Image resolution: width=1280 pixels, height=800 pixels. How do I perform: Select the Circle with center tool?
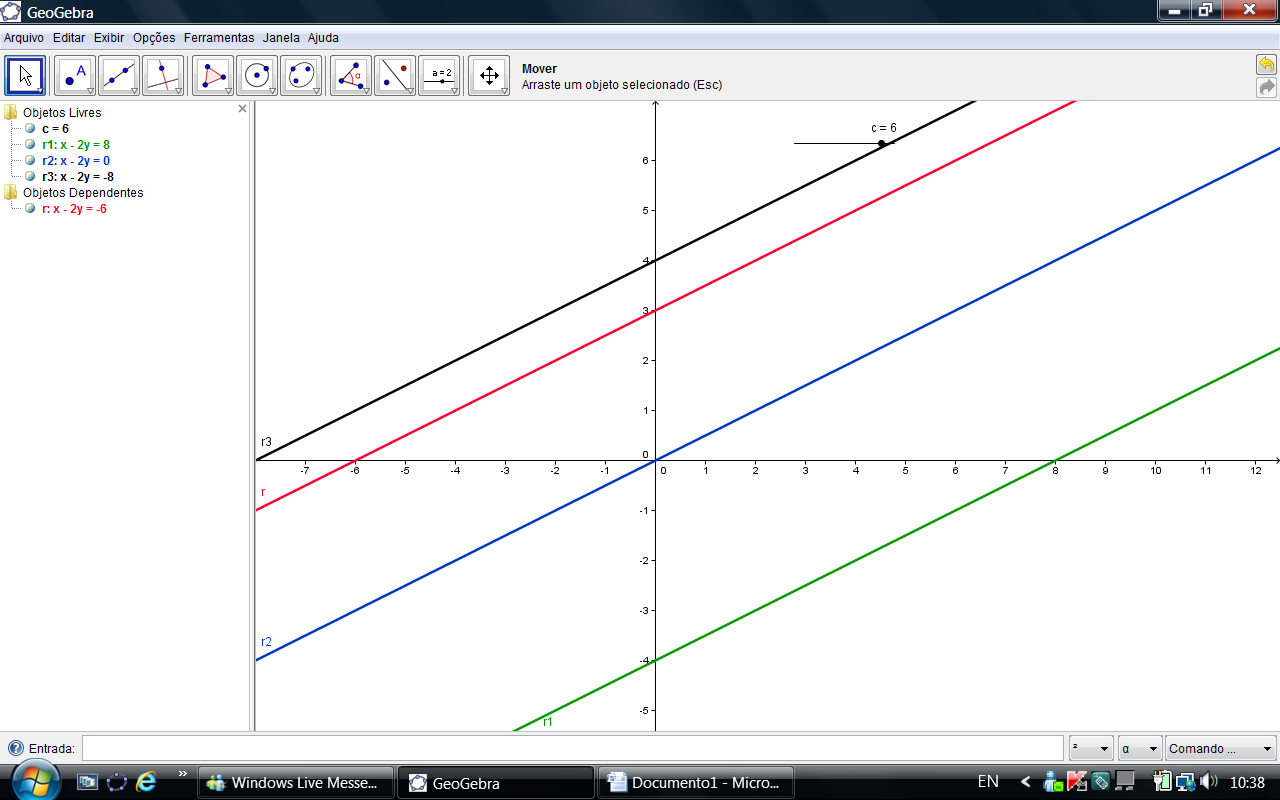(257, 75)
